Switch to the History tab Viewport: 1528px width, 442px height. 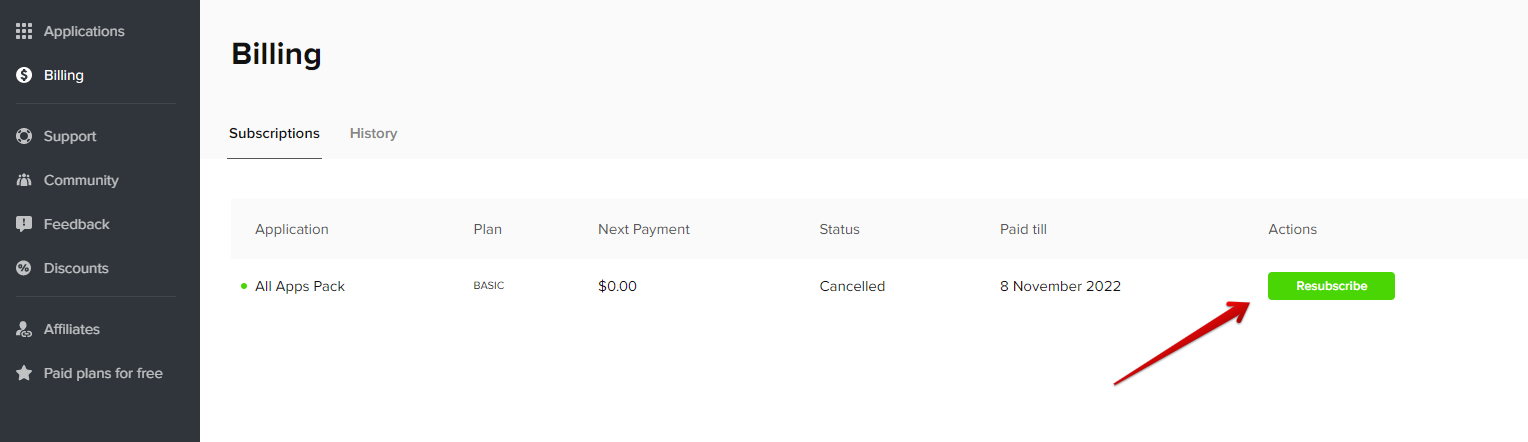point(373,133)
